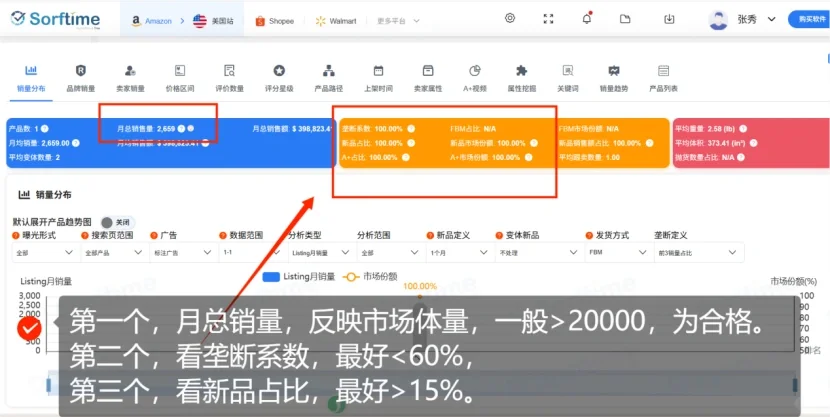Click help icon beside 发货方式
Viewport: 830px width, 417px height.
589,235
